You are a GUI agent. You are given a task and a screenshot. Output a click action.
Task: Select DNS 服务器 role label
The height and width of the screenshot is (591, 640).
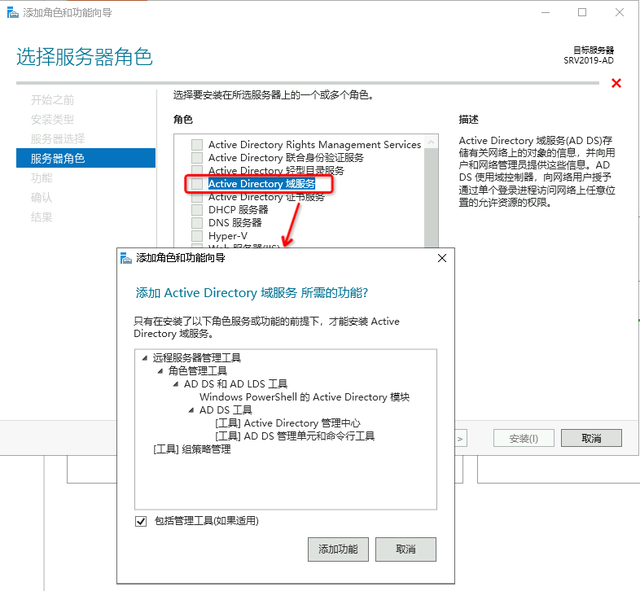click(235, 223)
